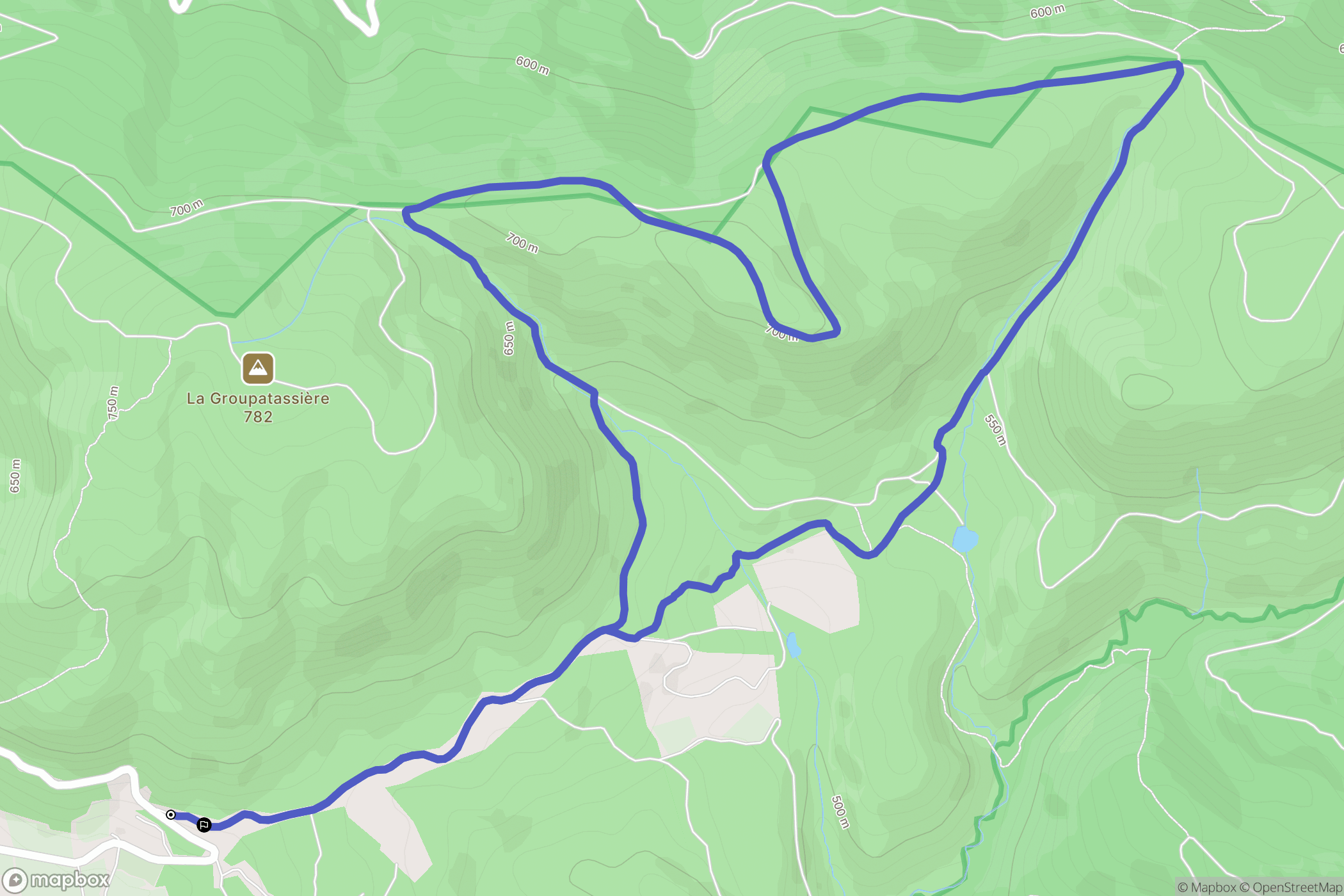
Task: Click the Mapbox logo
Action: click(56, 881)
